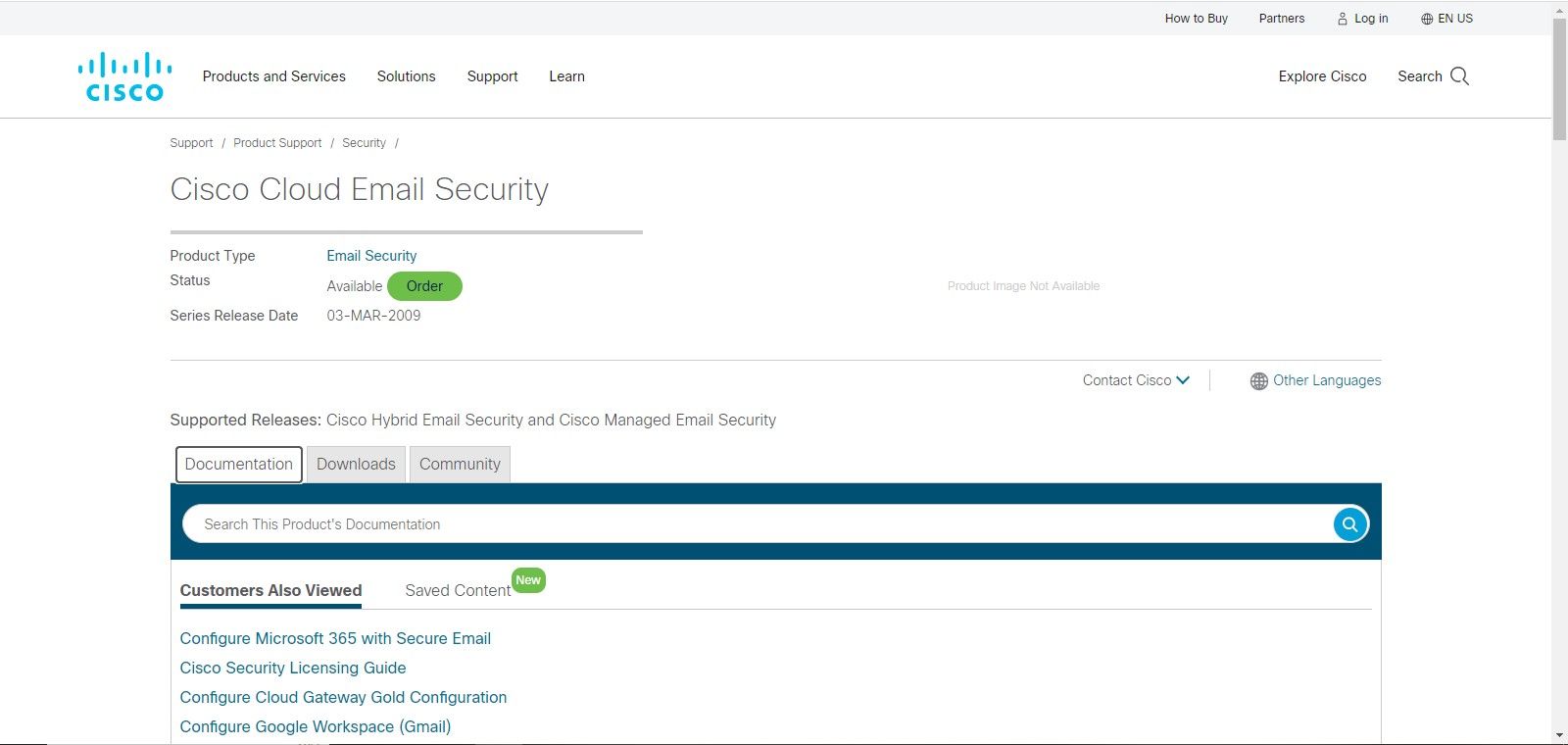
Task: Expand the Contact Cisco chevron
Action: (1183, 380)
